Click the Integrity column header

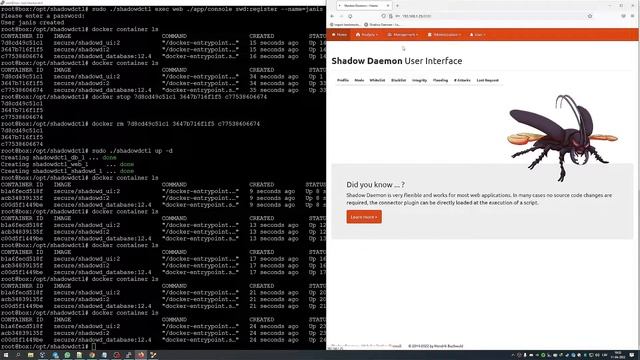pyautogui.click(x=419, y=80)
